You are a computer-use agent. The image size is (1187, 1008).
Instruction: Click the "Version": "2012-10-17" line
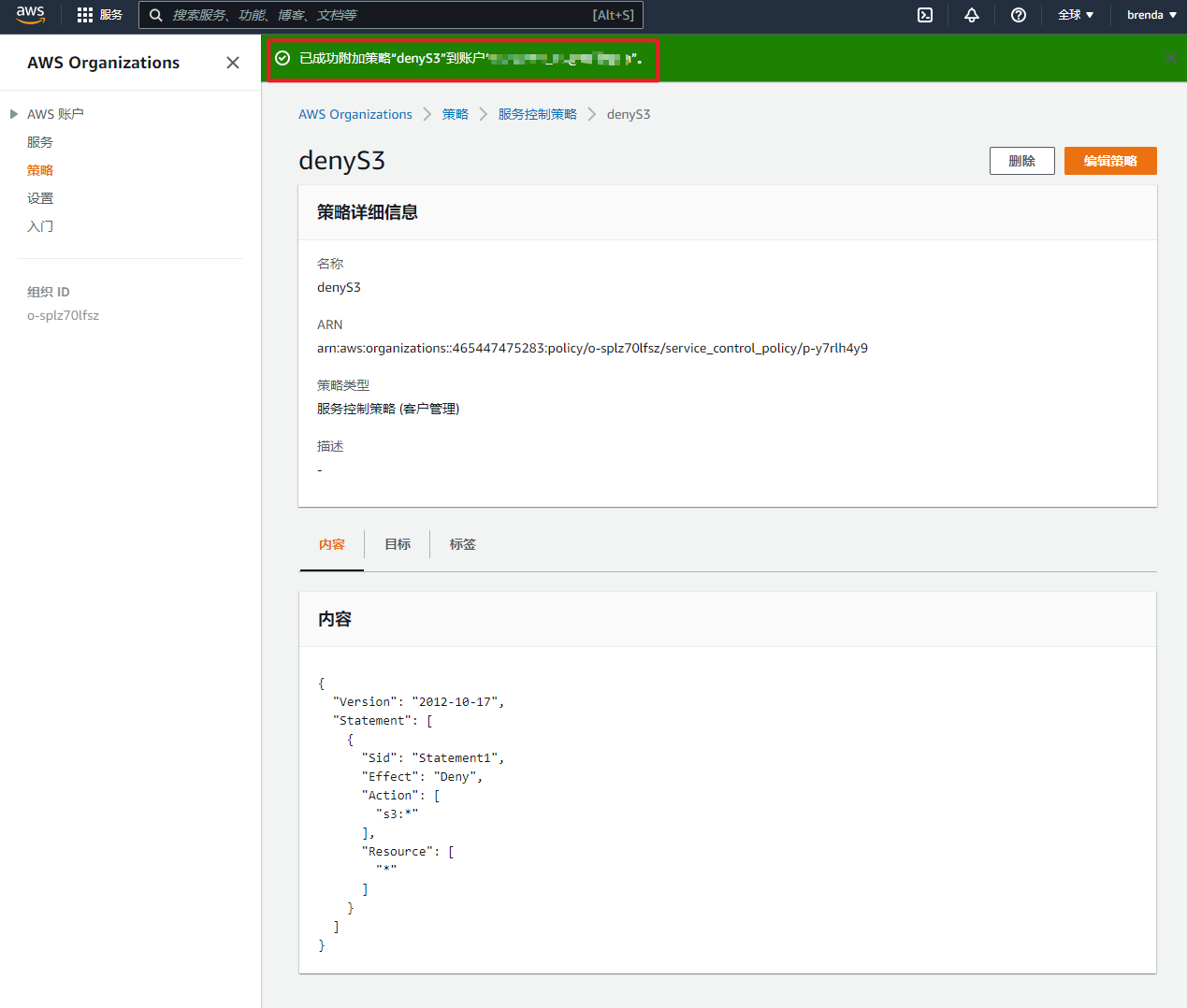coord(418,702)
